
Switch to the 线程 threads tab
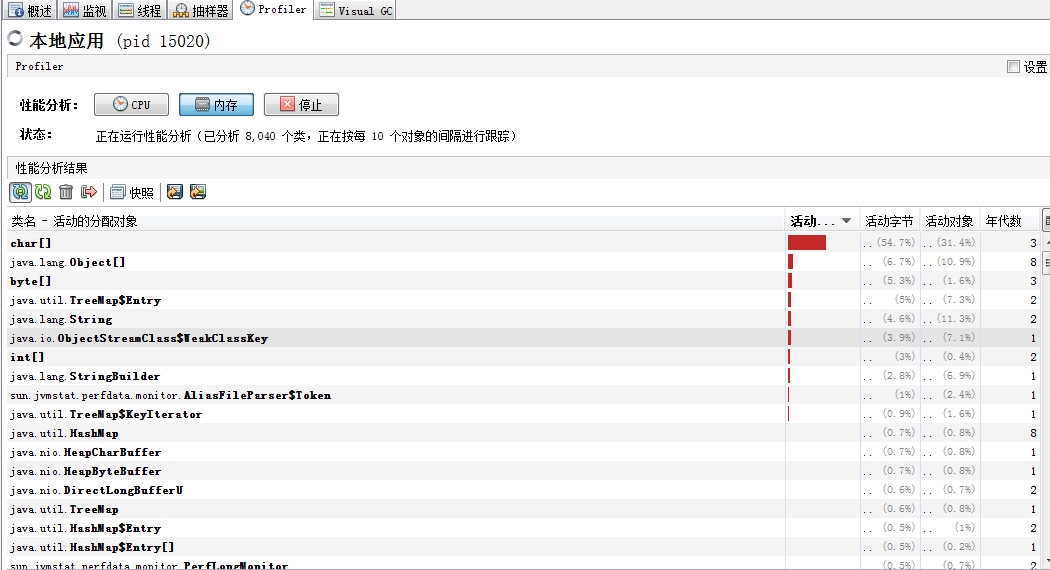(x=139, y=10)
